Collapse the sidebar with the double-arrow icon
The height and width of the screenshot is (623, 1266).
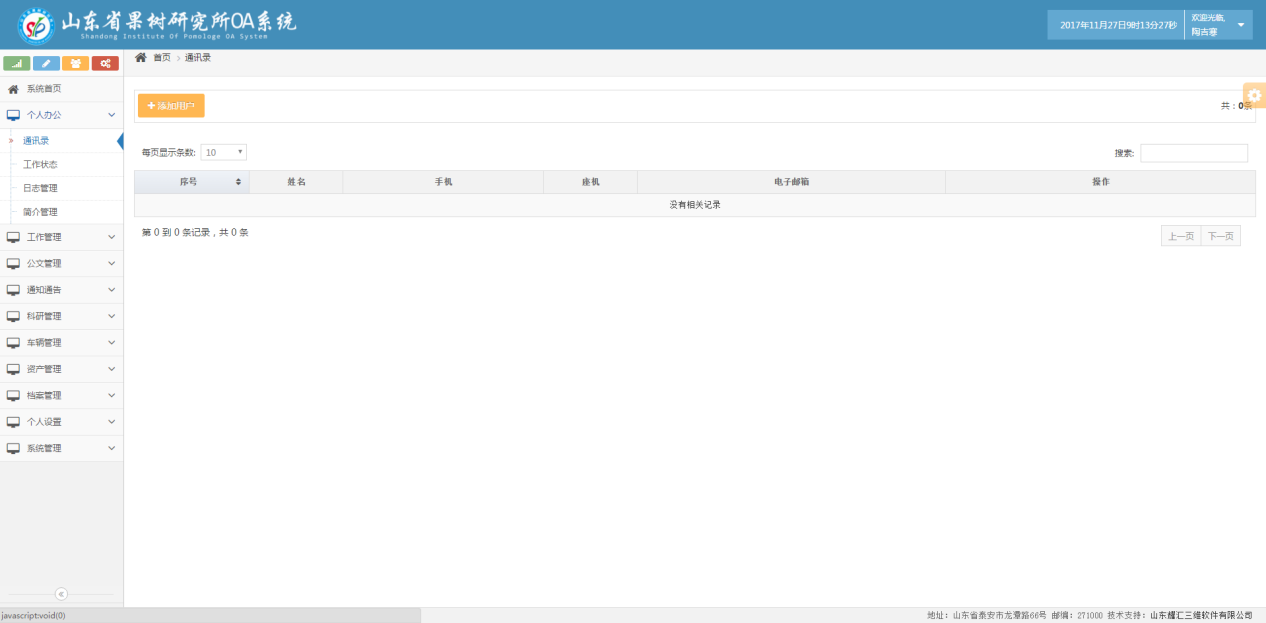(x=61, y=593)
